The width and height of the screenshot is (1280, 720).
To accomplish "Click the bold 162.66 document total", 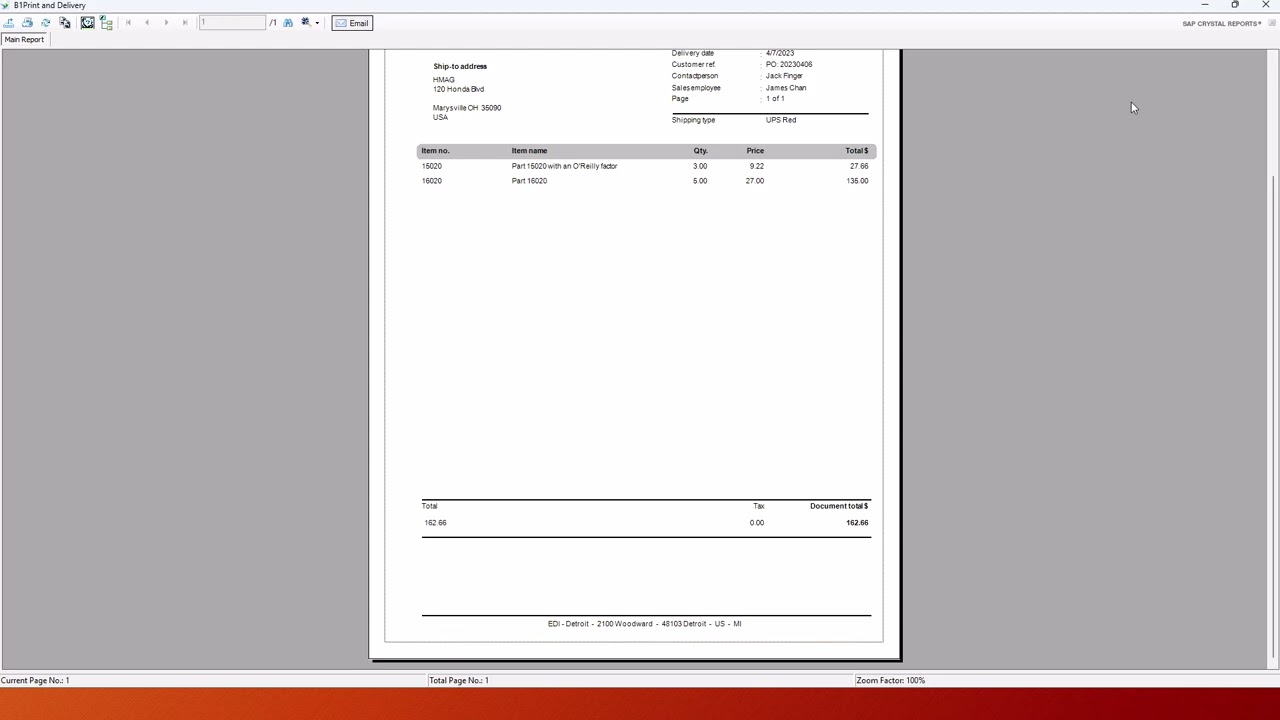I will click(x=857, y=523).
